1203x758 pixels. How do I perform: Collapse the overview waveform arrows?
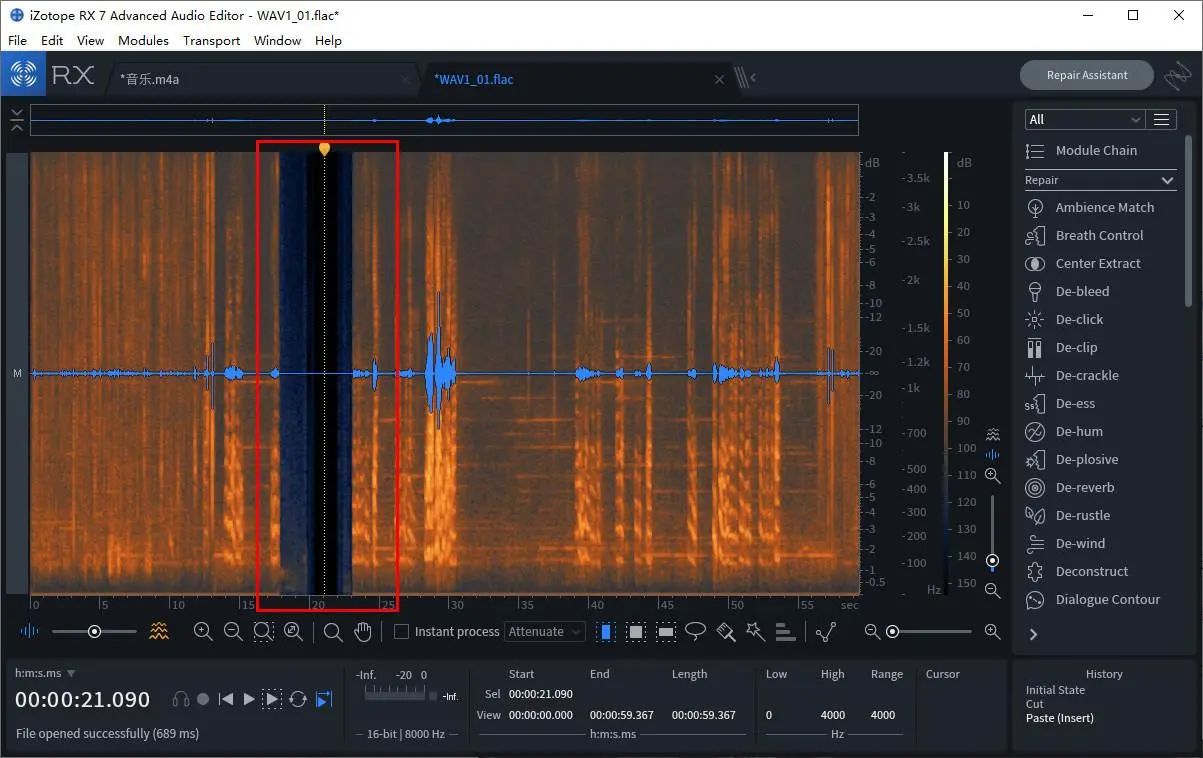click(x=17, y=120)
